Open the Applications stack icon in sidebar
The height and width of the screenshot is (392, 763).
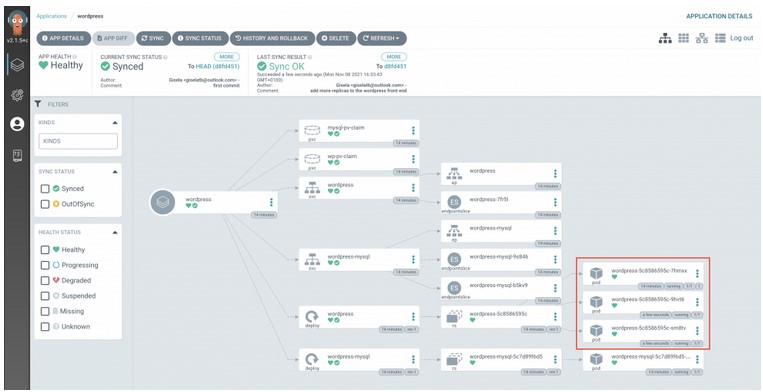coord(17,65)
